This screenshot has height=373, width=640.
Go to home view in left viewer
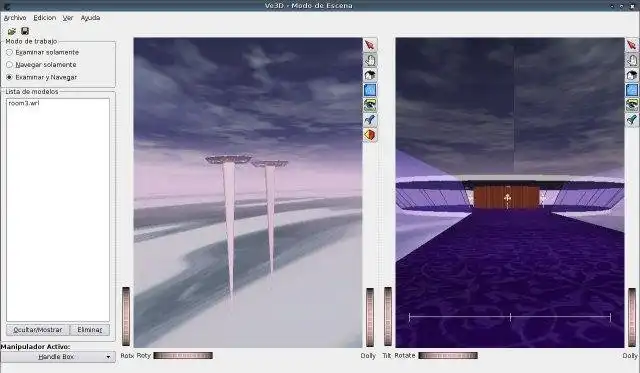click(x=370, y=75)
